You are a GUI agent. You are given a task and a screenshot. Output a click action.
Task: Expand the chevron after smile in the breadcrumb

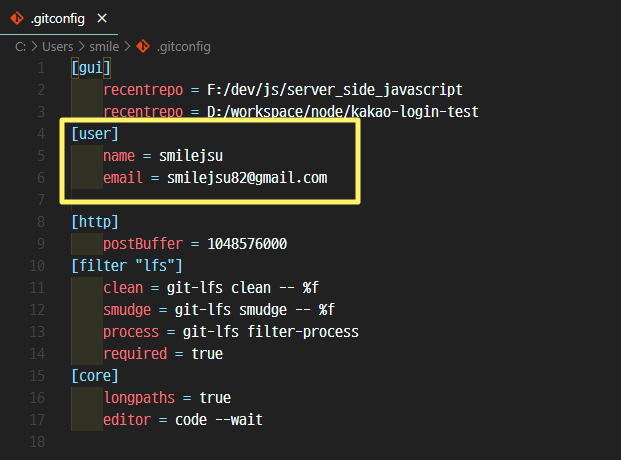pos(127,47)
